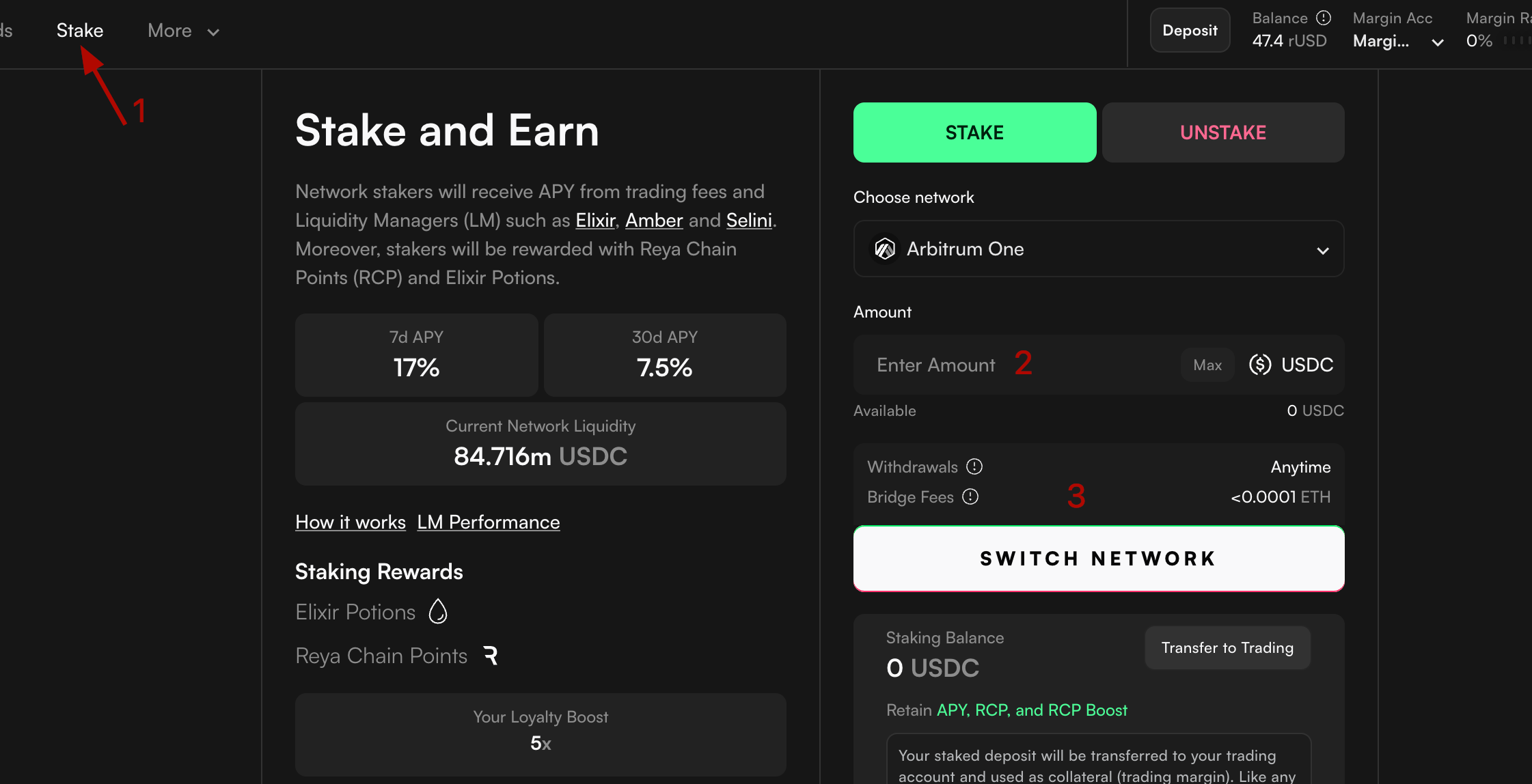Open the Margin Account selector dropdown

[x=1437, y=42]
